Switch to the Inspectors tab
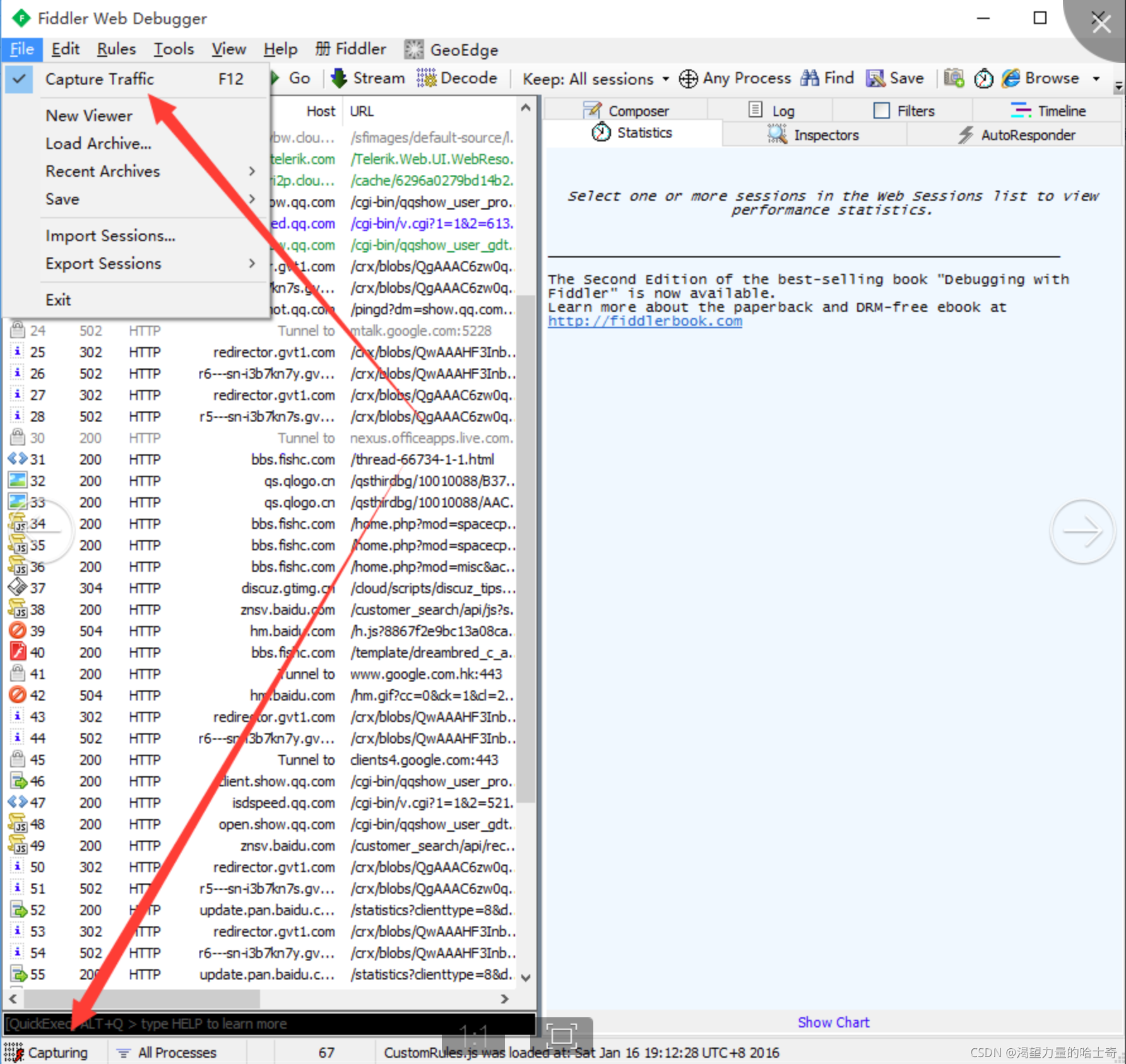This screenshot has width=1126, height=1064. click(x=814, y=134)
